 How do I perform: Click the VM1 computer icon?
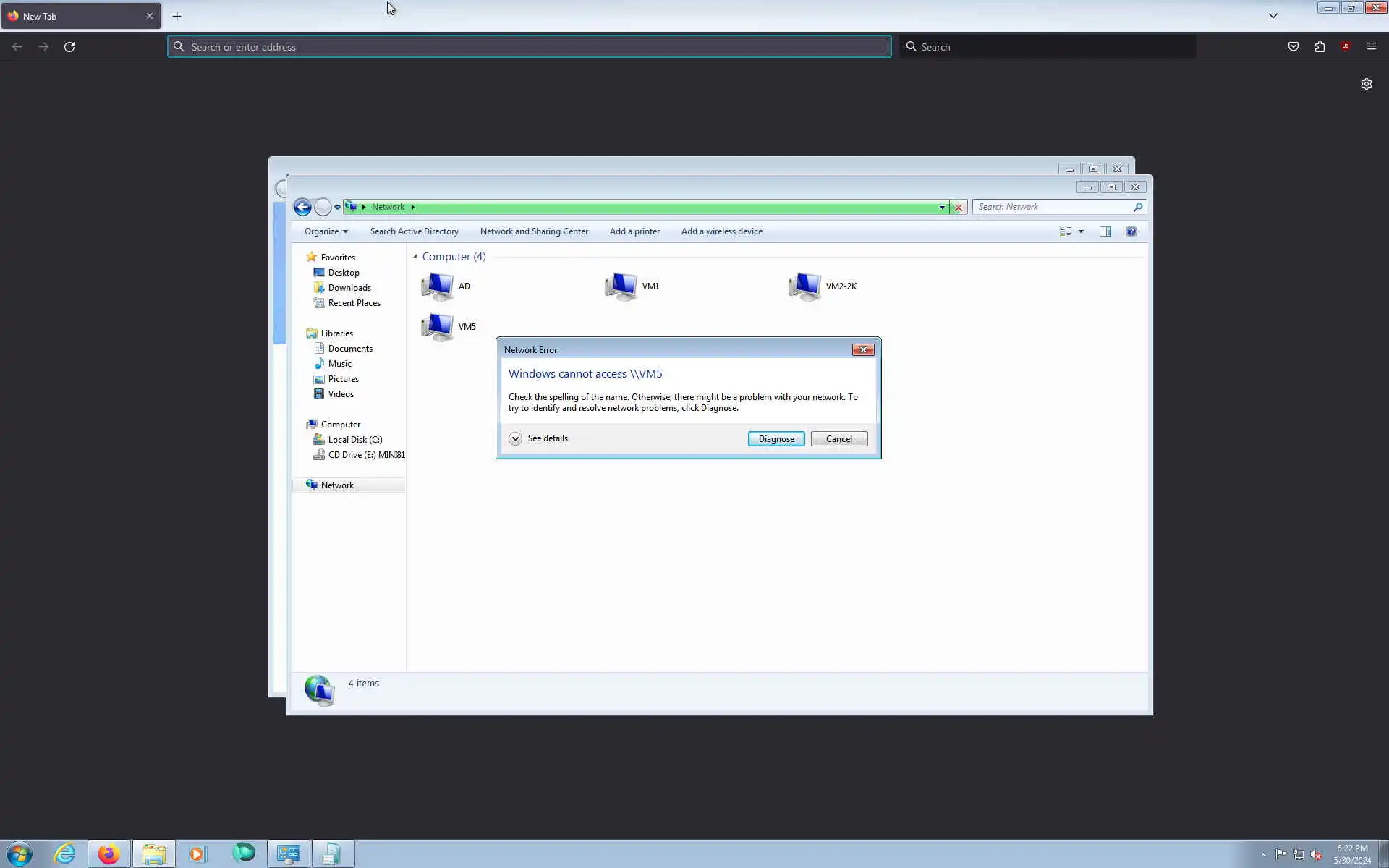tap(621, 286)
